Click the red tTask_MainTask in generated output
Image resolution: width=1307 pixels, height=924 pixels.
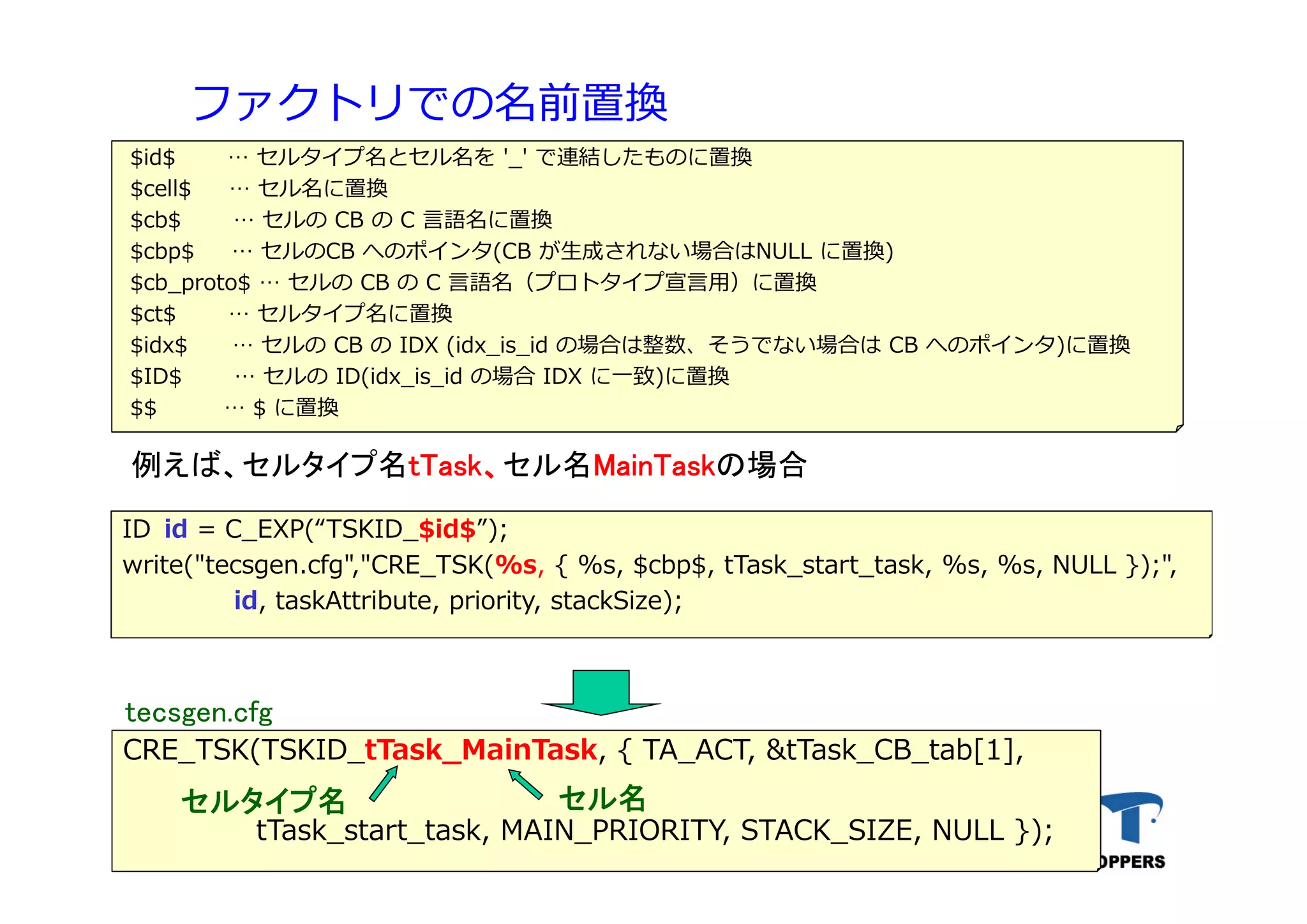coord(481,749)
